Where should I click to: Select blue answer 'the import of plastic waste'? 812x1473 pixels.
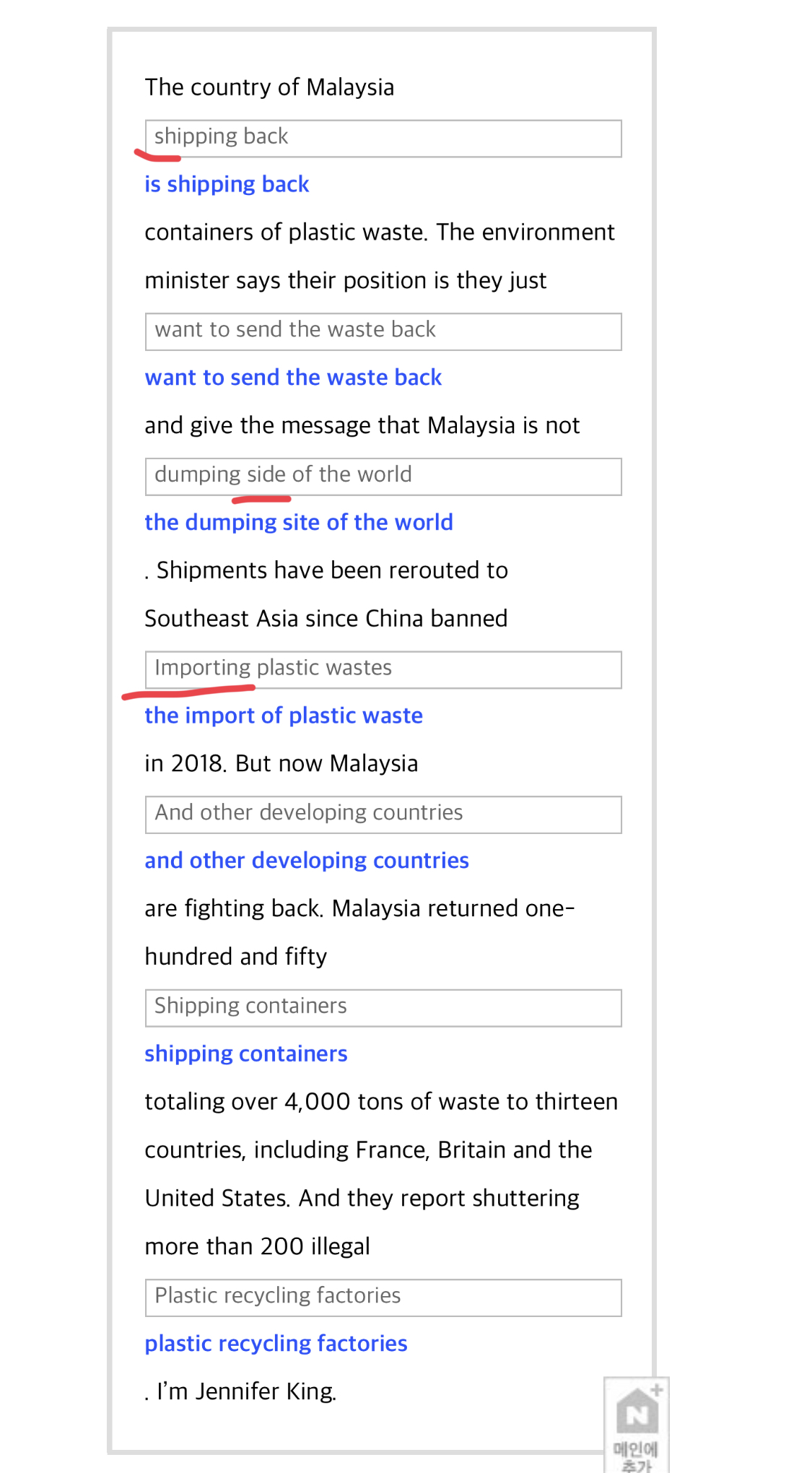(284, 715)
